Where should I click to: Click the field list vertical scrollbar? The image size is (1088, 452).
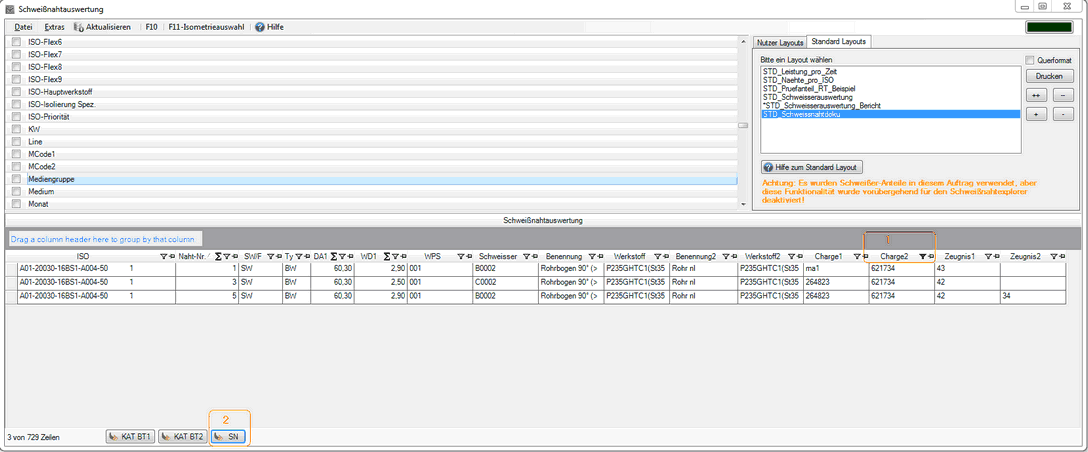tap(743, 125)
